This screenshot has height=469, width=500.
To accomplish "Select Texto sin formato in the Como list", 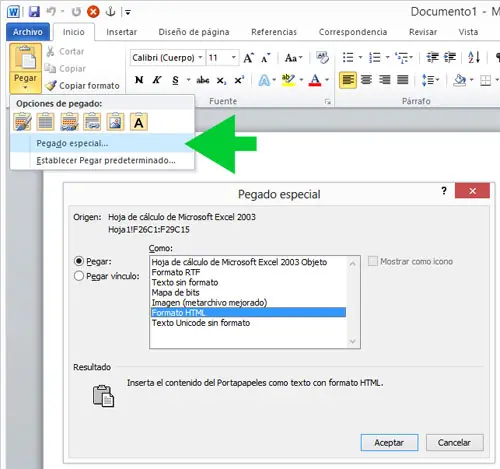I will pos(185,282).
